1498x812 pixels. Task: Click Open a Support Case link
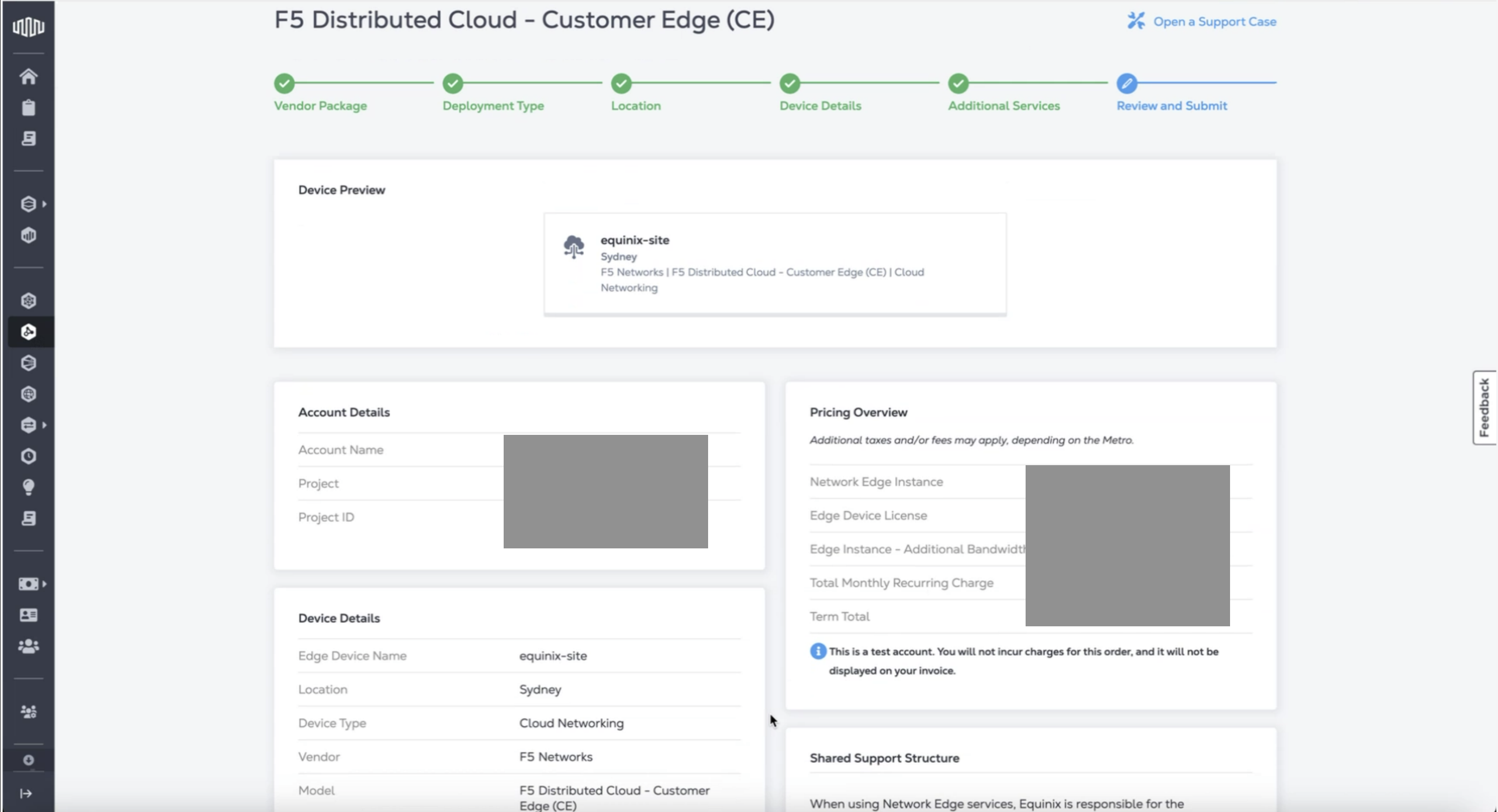(x=1214, y=22)
